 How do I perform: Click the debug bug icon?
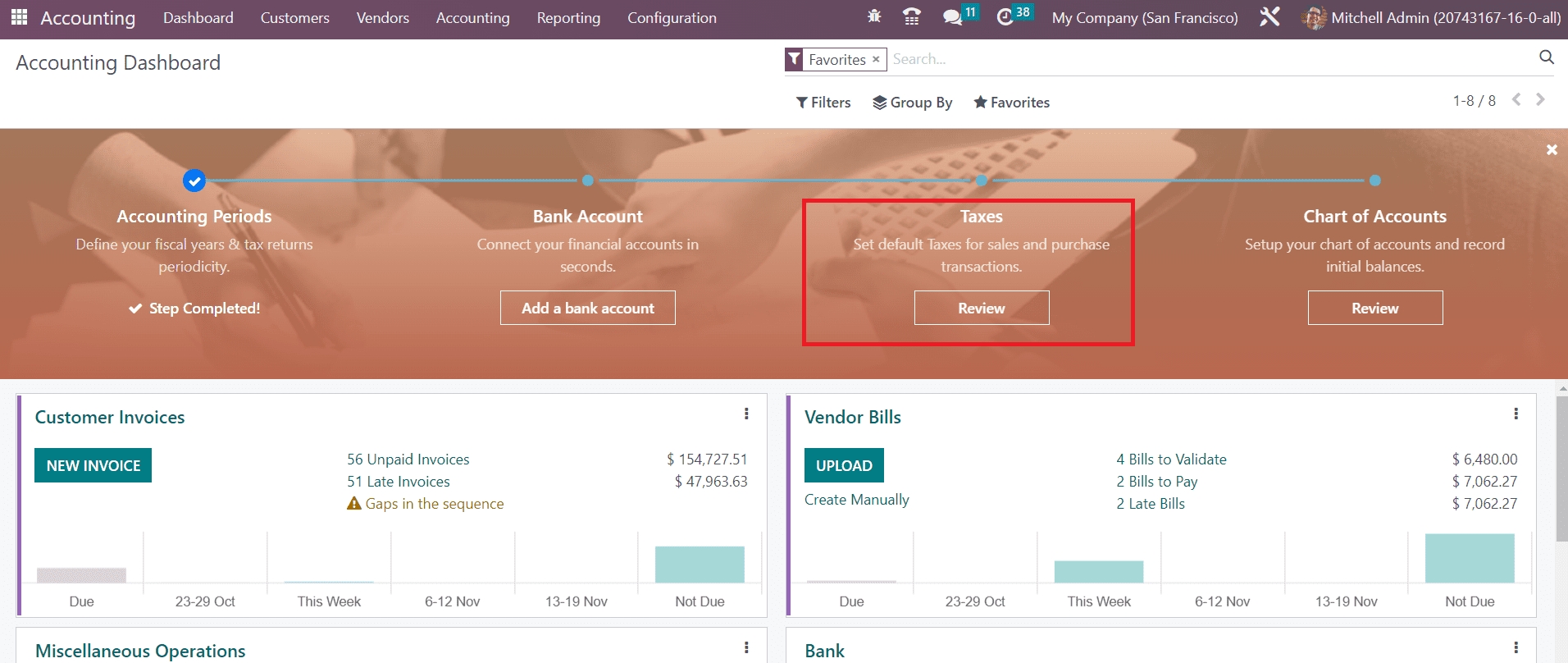[x=874, y=17]
